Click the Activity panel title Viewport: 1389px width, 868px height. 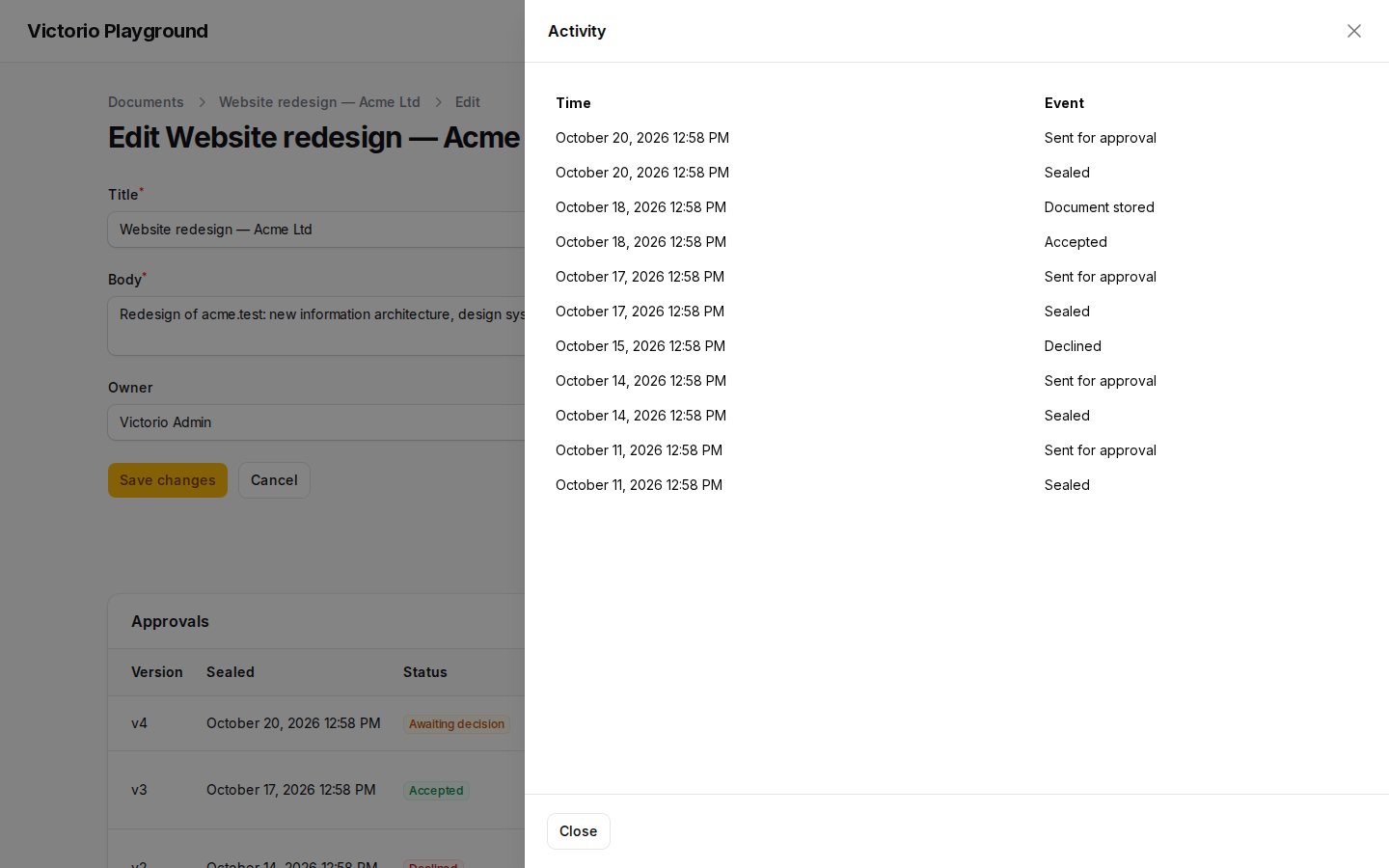577,31
